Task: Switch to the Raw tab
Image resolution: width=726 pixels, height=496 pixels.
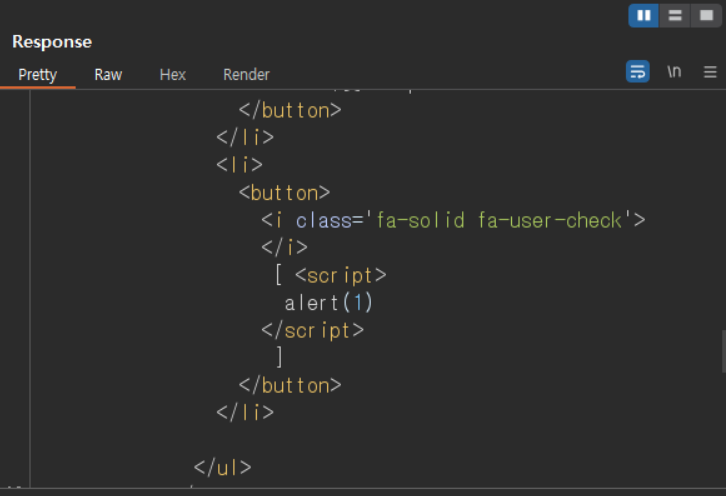Action: point(108,75)
